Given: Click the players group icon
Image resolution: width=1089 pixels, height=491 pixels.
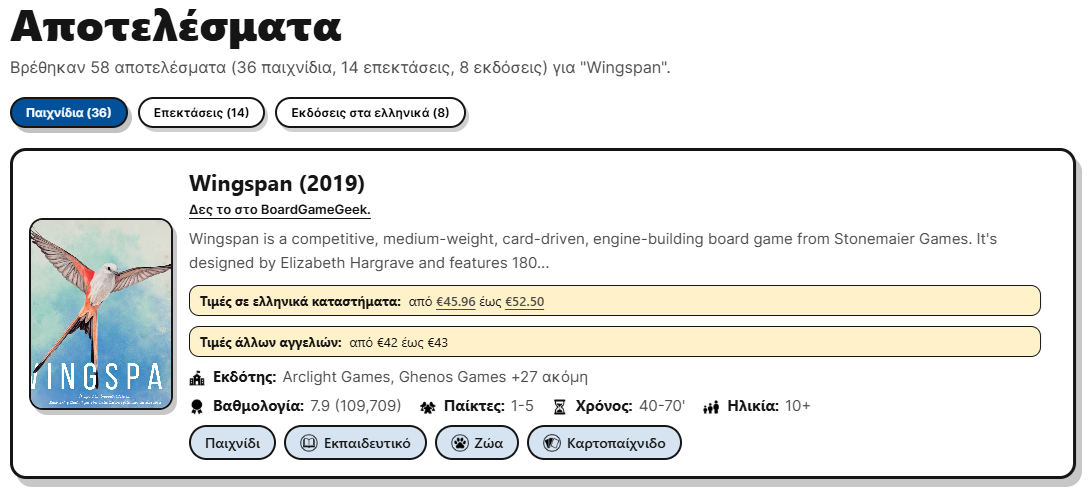Looking at the screenshot, I should (x=427, y=406).
